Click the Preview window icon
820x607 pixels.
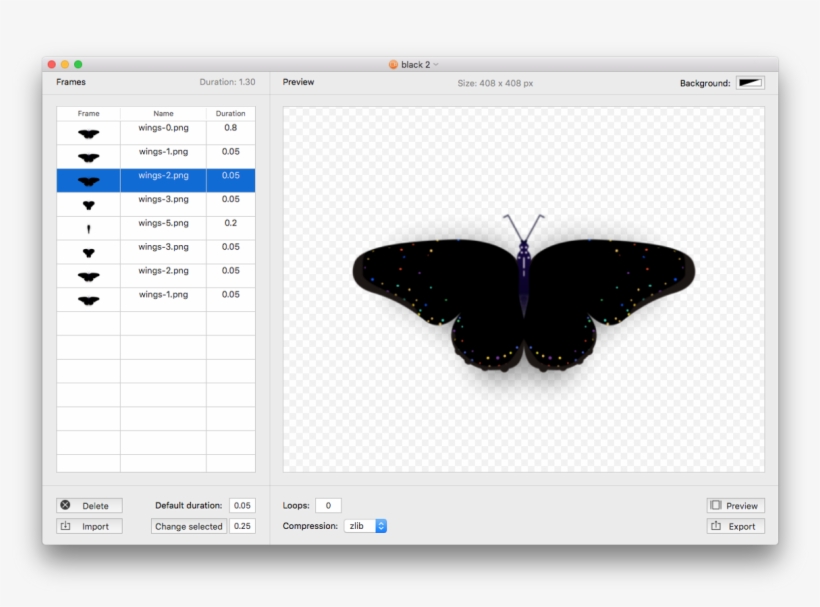coord(716,505)
